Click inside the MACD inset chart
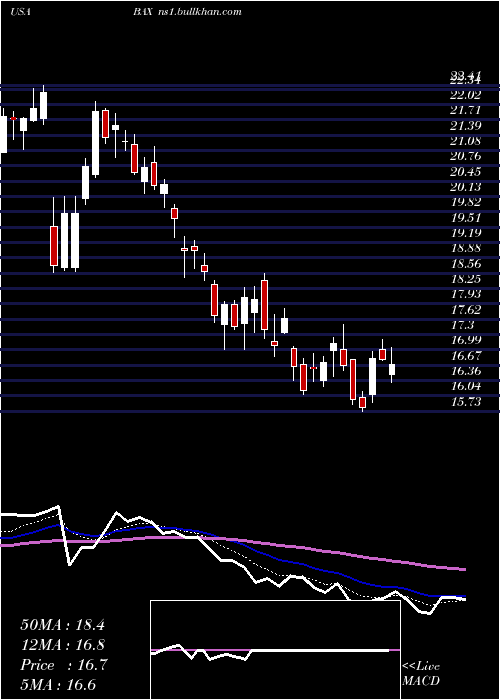This screenshot has height=700, width=500. [x=275, y=650]
